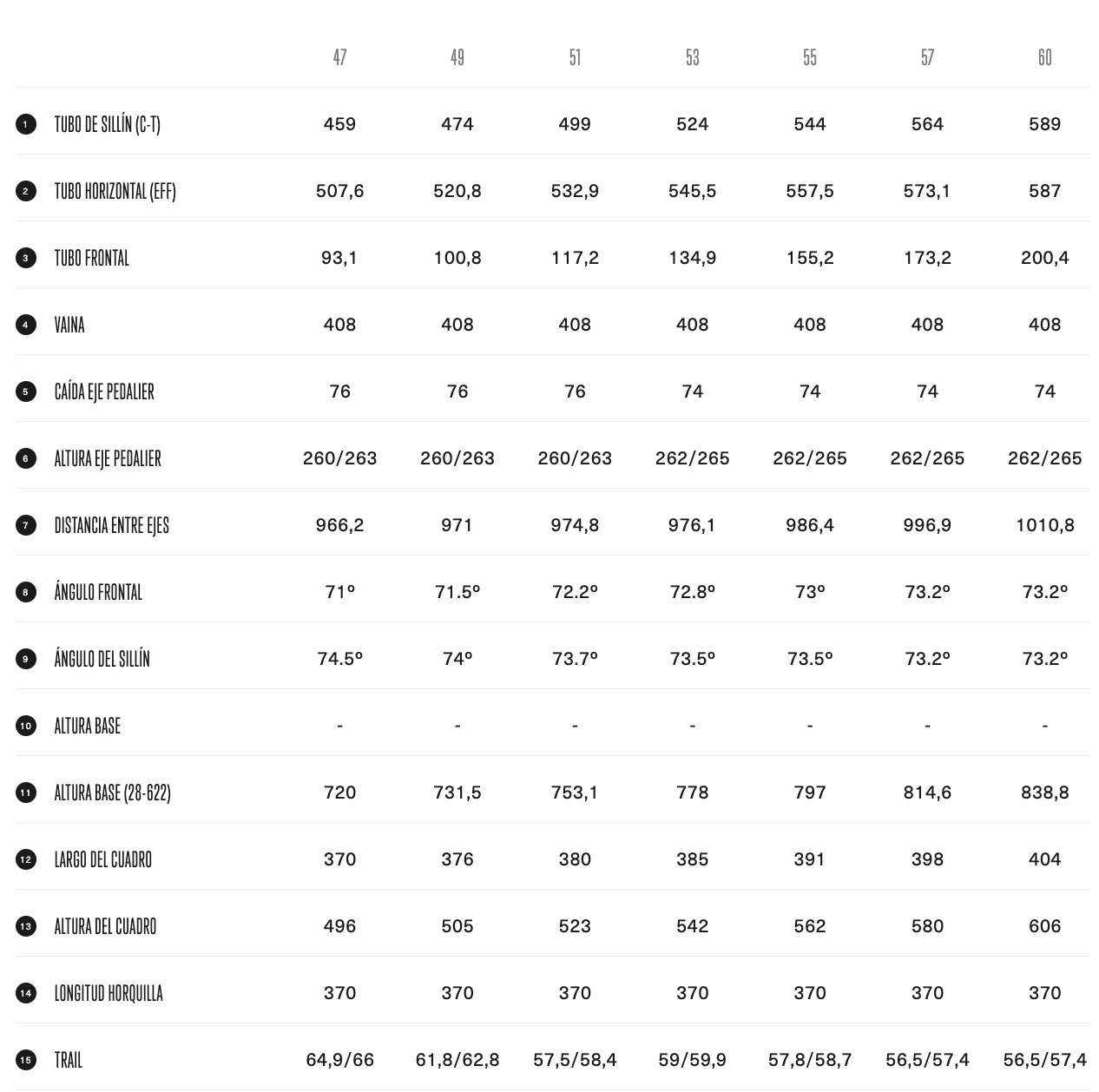Select the size 47 column header
Viewport: 1099px width, 1092px height.
tap(339, 57)
